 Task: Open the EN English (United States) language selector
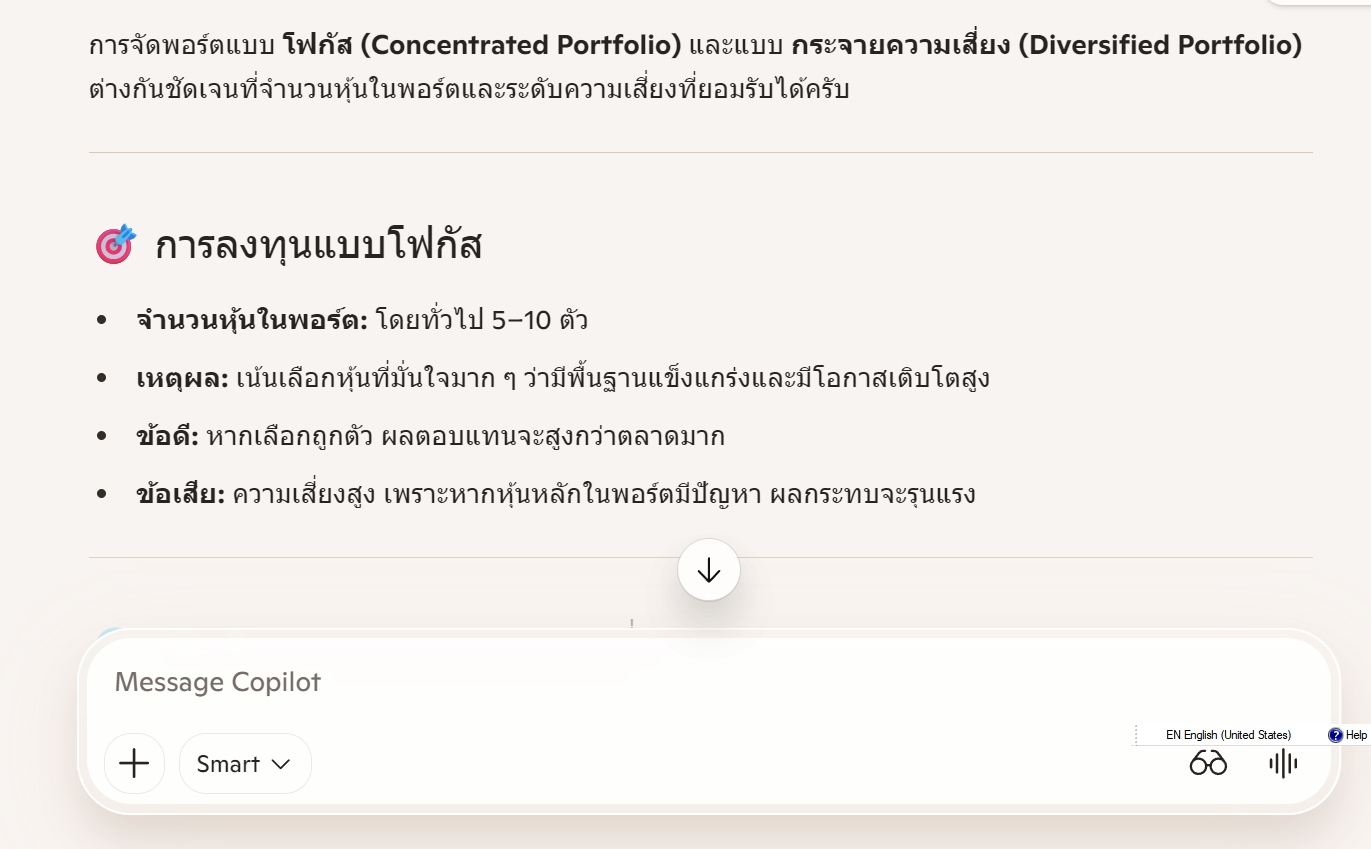[1228, 735]
